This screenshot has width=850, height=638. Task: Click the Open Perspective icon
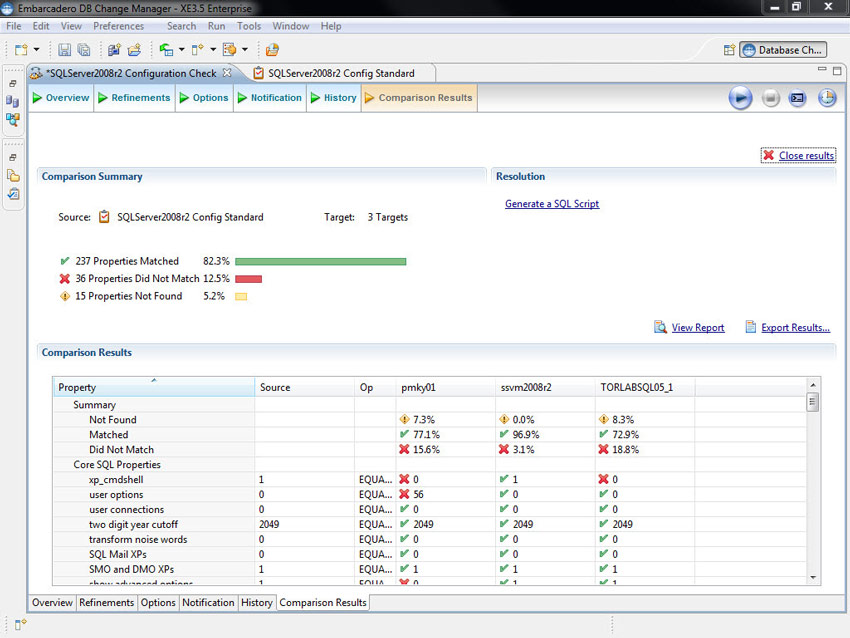(729, 50)
